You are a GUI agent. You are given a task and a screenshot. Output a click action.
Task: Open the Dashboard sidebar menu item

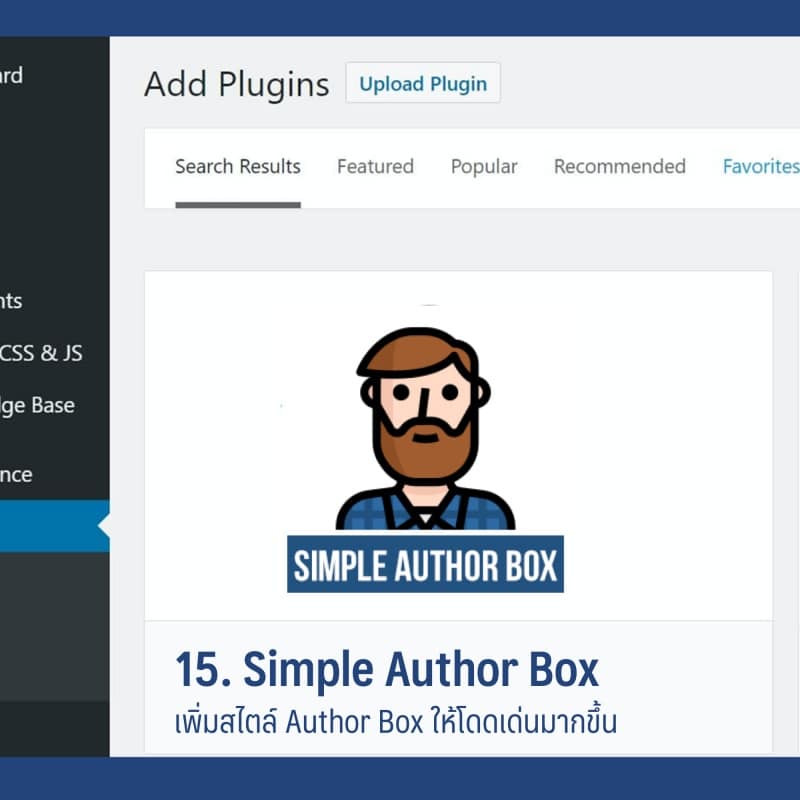pos(12,76)
